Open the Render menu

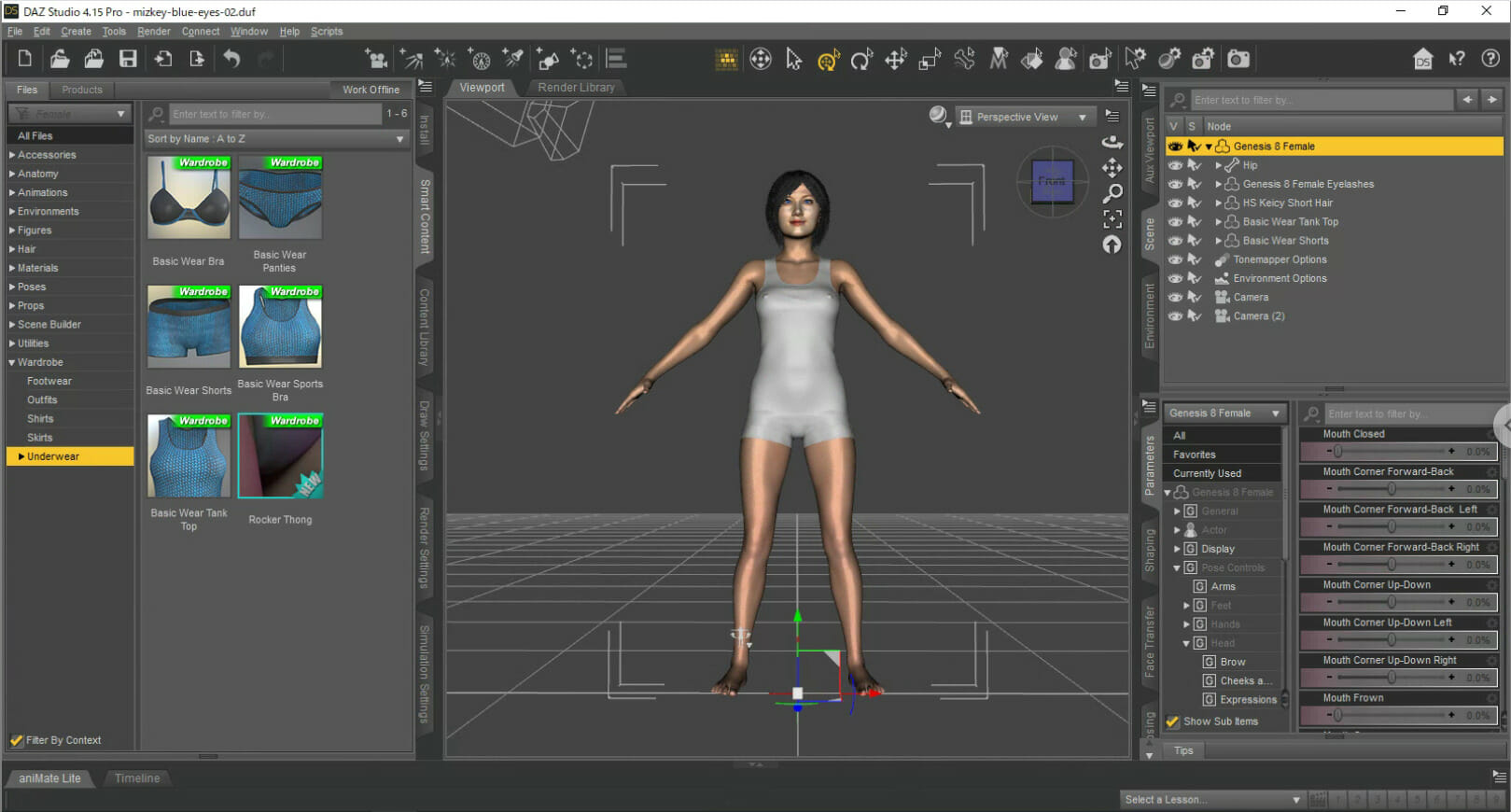click(154, 31)
